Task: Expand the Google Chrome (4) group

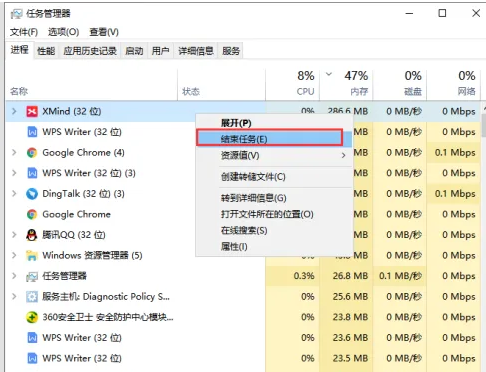Action: point(14,153)
